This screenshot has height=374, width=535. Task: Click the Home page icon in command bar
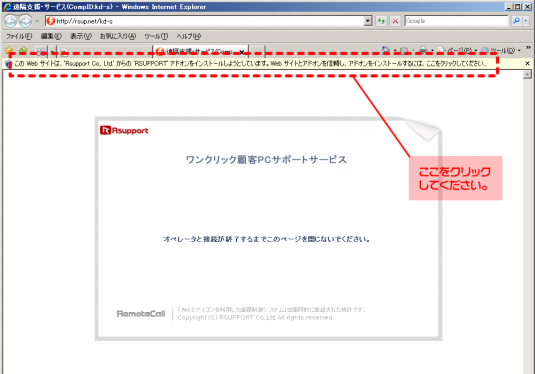coord(386,51)
